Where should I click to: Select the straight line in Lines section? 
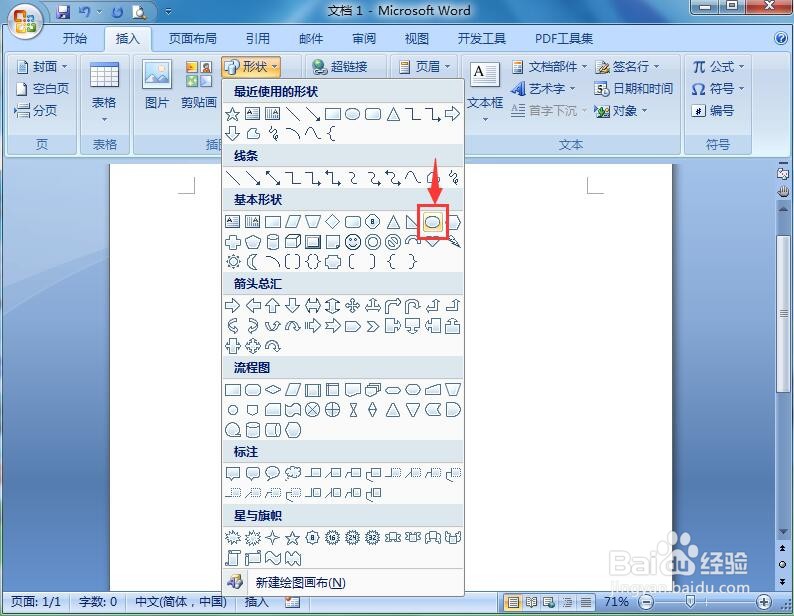pos(233,178)
